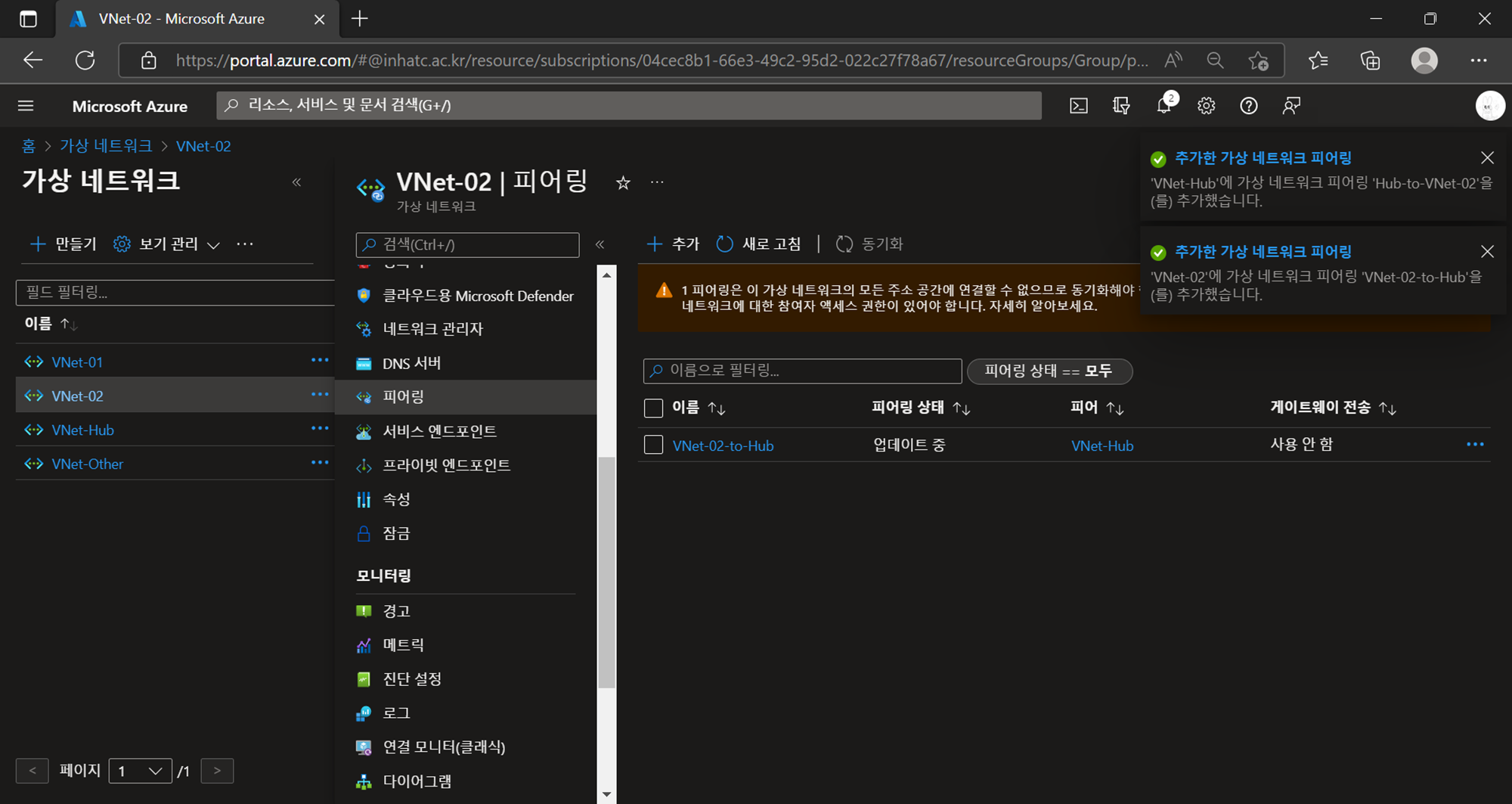Open the feedback icon in the top bar
This screenshot has width=1512, height=804.
(x=1291, y=106)
